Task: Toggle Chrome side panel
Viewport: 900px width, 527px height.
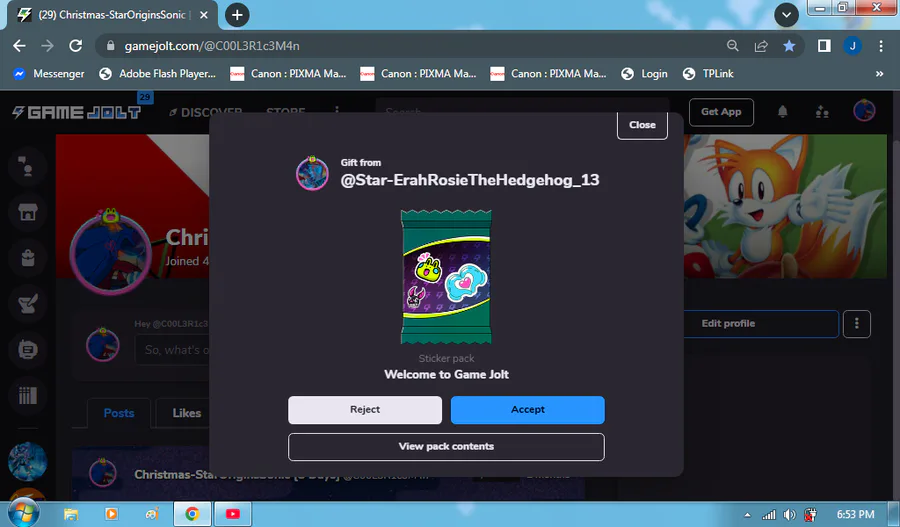Action: click(x=824, y=46)
